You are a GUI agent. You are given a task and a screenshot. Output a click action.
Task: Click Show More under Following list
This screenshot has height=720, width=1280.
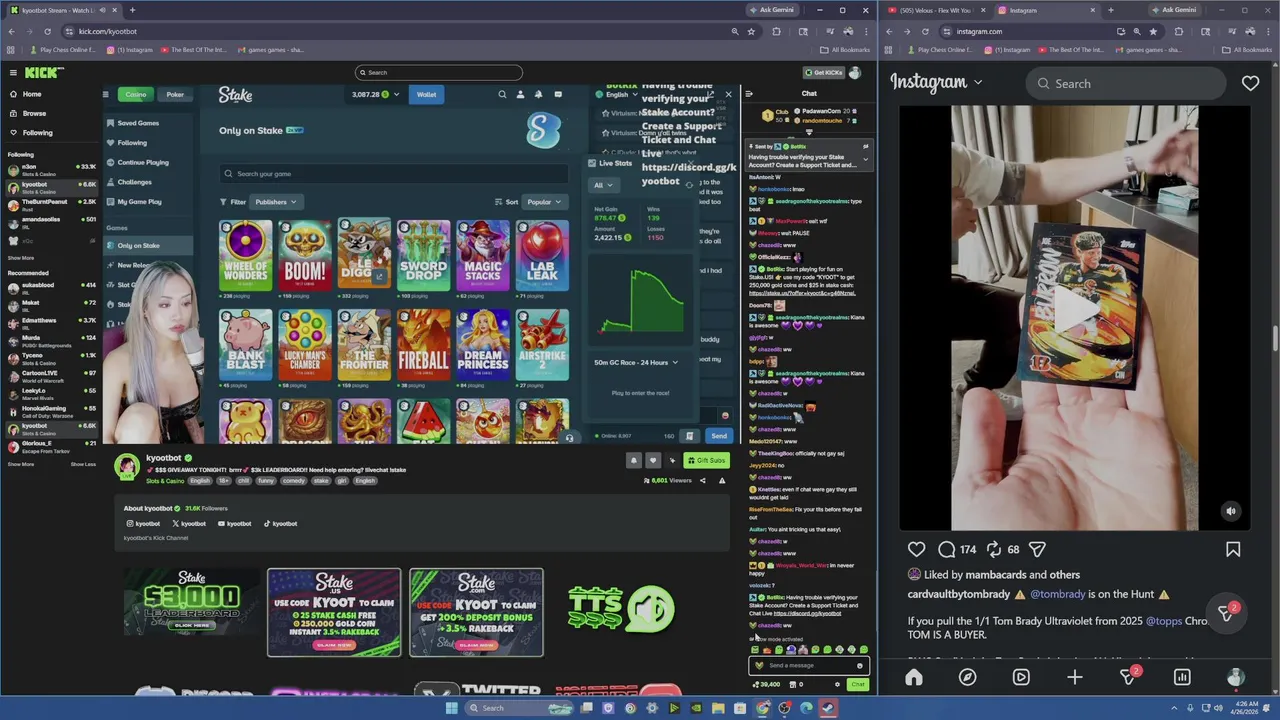coord(20,258)
